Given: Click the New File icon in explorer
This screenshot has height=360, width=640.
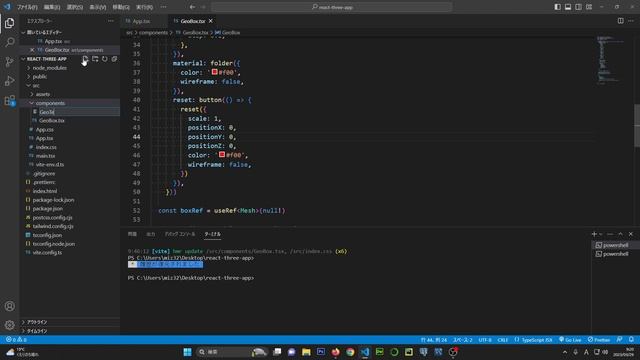Looking at the screenshot, I should 85,59.
